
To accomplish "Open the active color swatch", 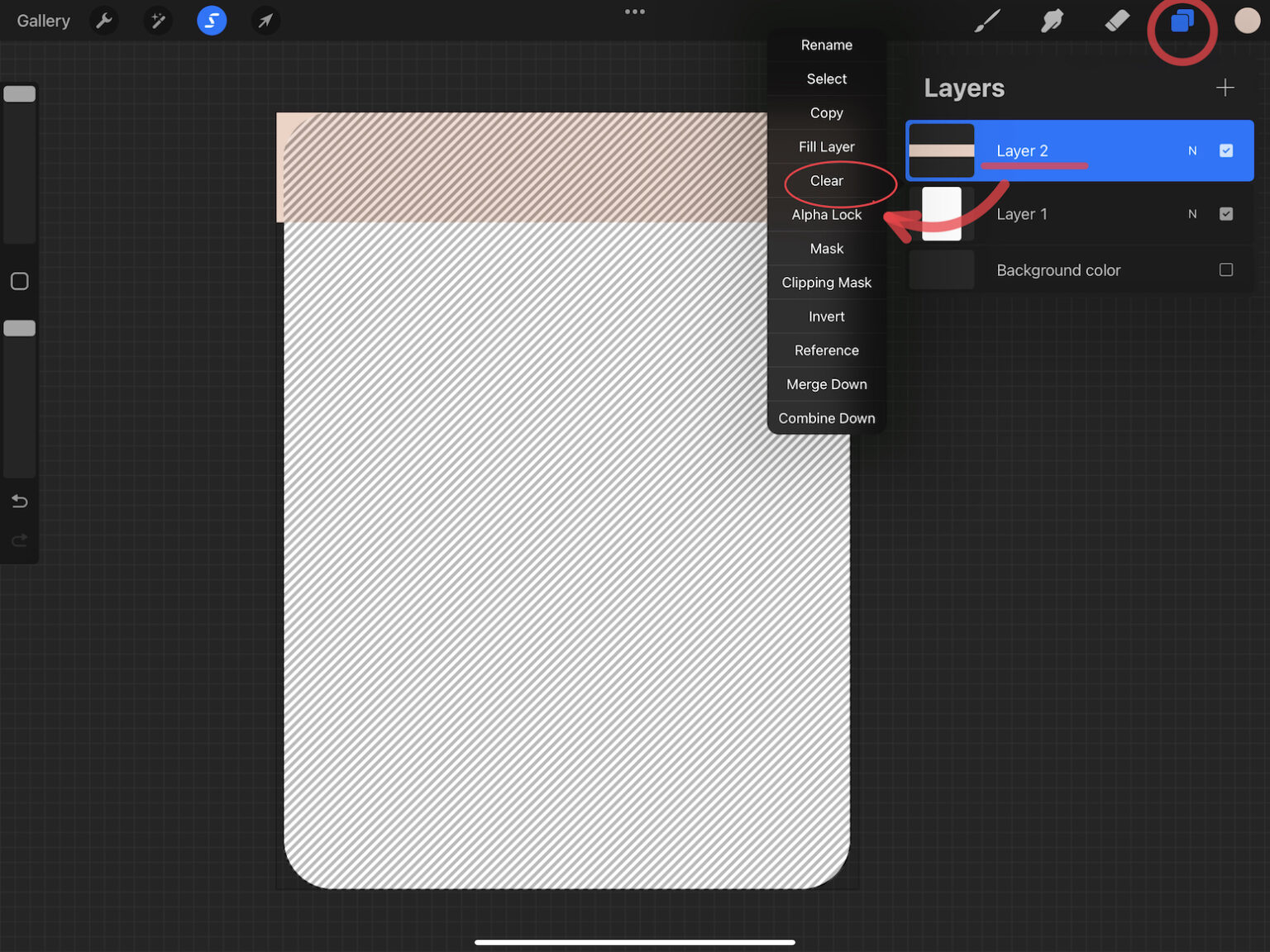I will click(x=1247, y=21).
